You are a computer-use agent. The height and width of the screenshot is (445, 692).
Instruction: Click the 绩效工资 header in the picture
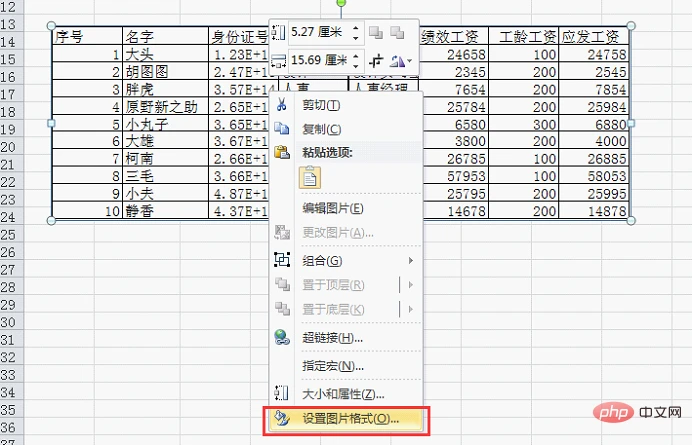(x=450, y=37)
